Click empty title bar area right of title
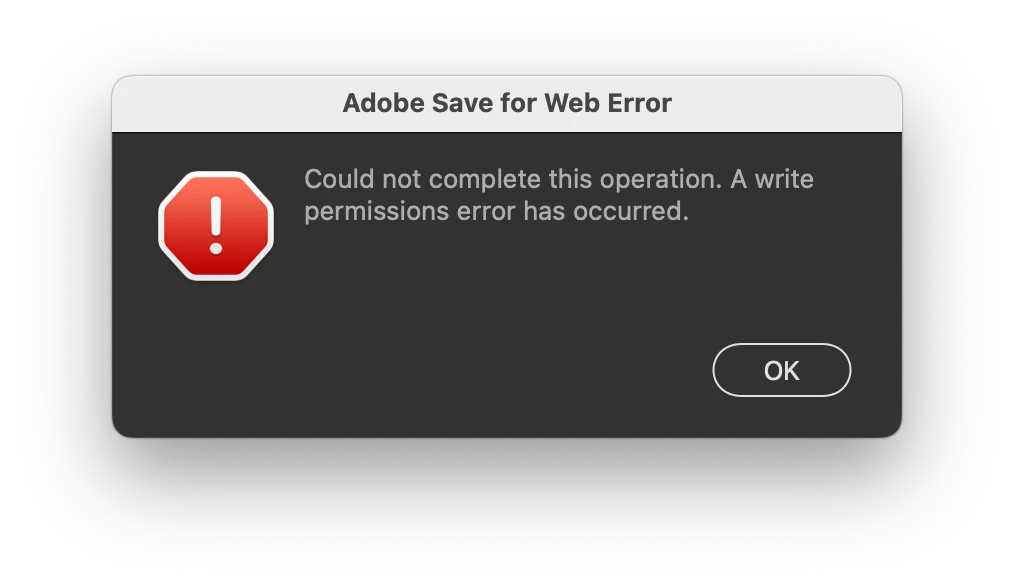Viewport: 1014px width, 586px height. 786,103
